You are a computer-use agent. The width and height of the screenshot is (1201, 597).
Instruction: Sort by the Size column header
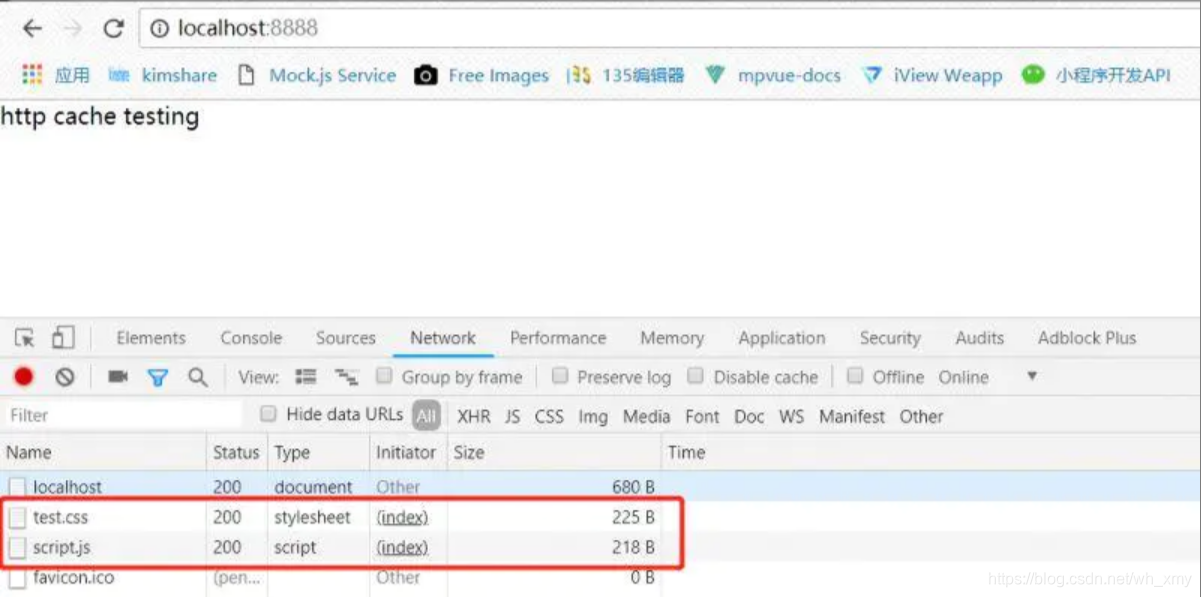555,452
